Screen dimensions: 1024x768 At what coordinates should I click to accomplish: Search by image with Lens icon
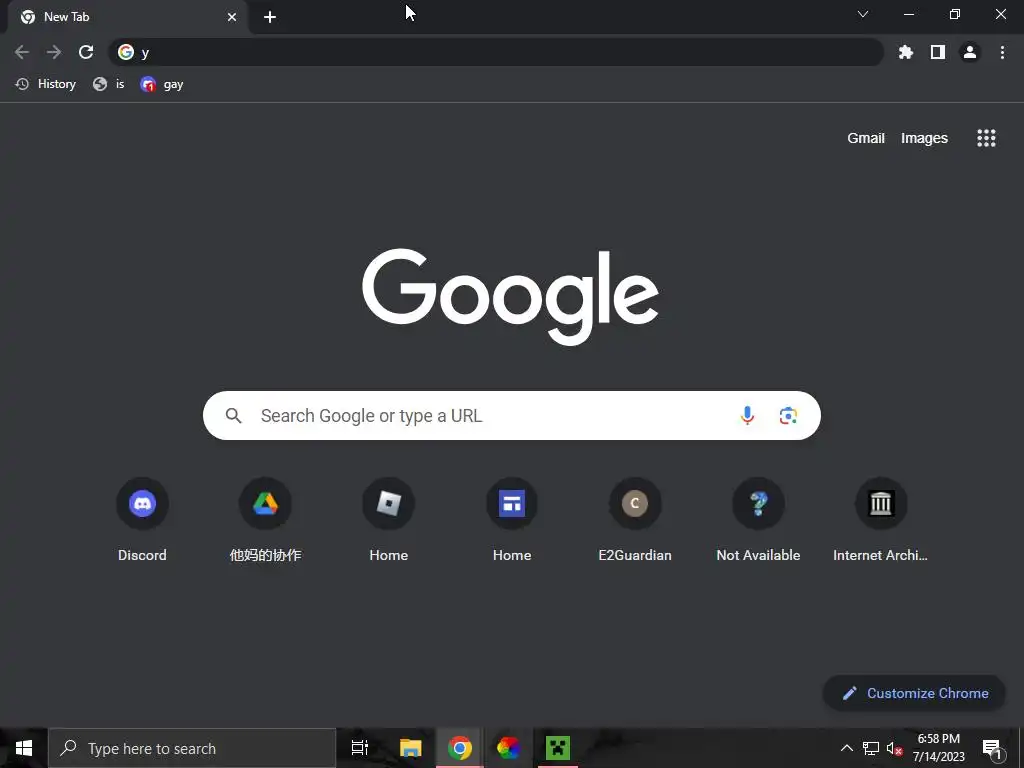click(788, 415)
